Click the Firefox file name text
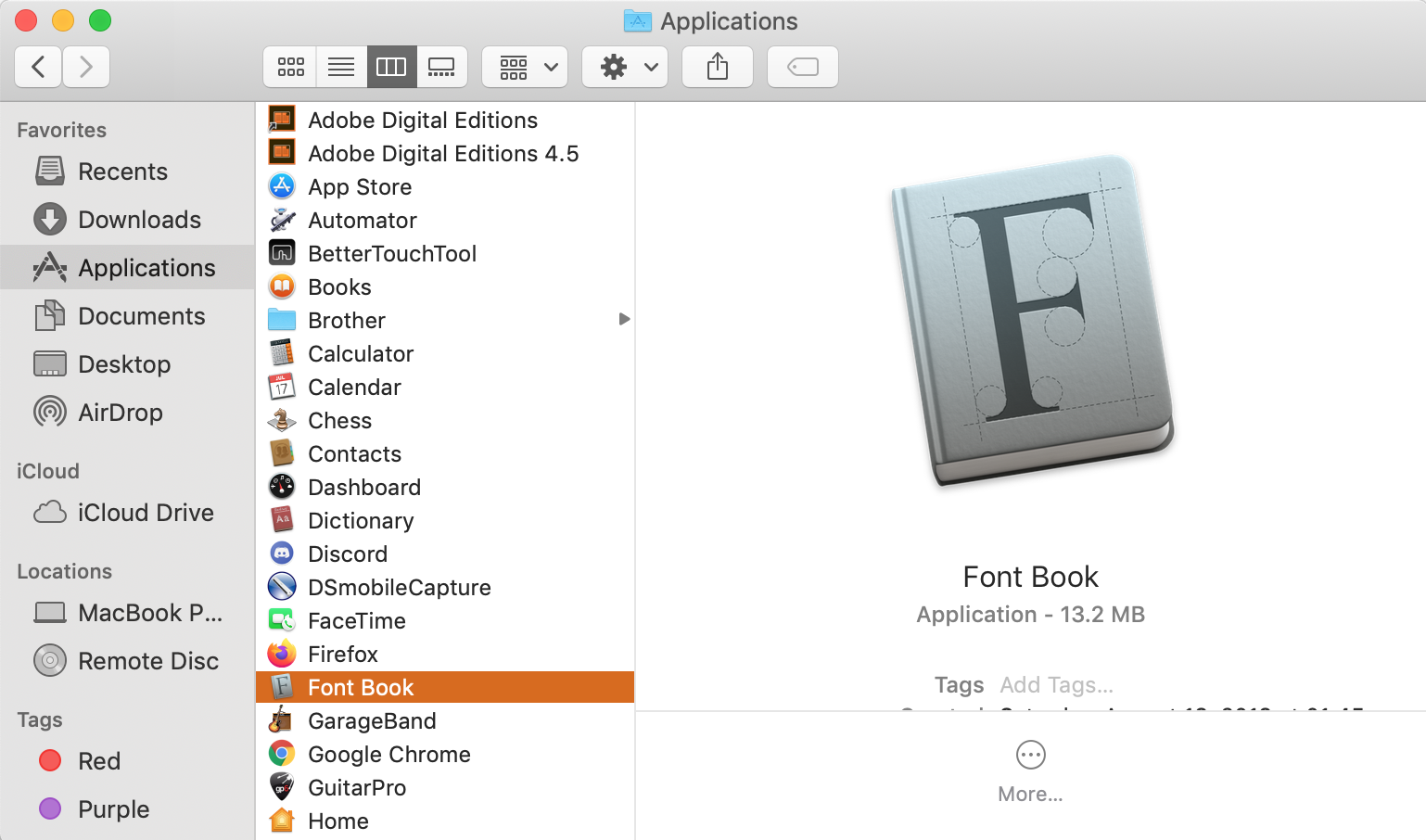Screen dimensions: 1426x840 [x=343, y=655]
